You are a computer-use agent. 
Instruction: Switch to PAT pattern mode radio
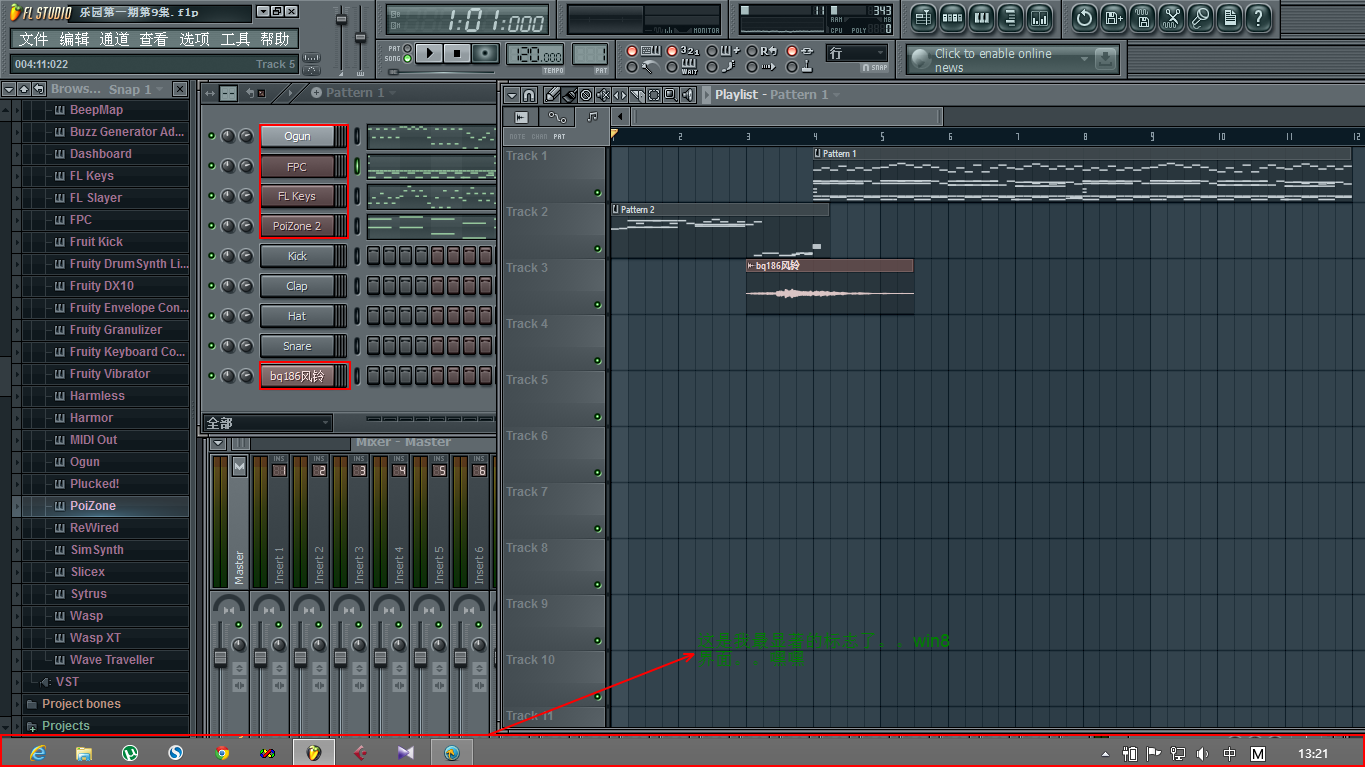pos(408,48)
